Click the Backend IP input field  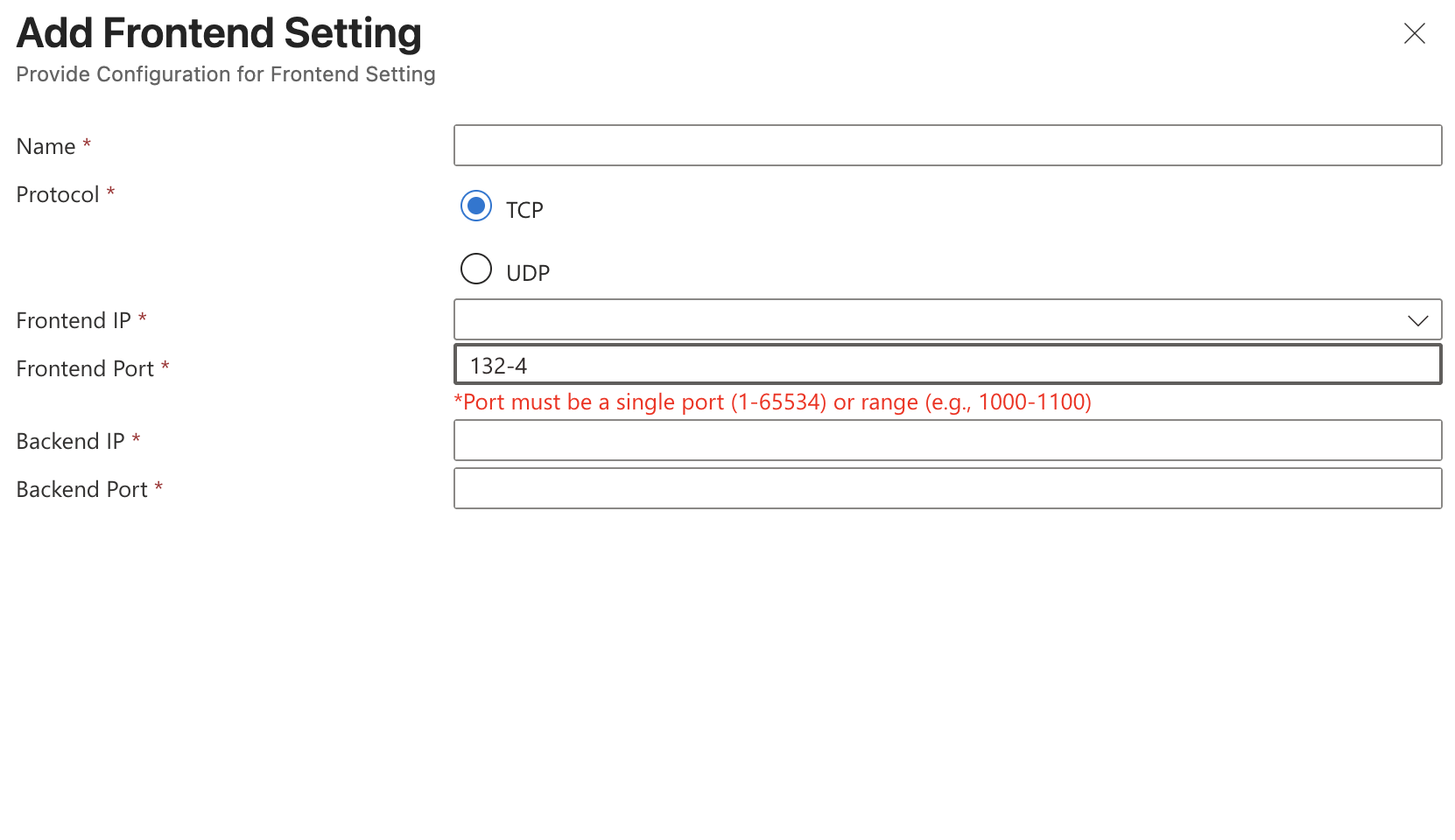tap(947, 440)
